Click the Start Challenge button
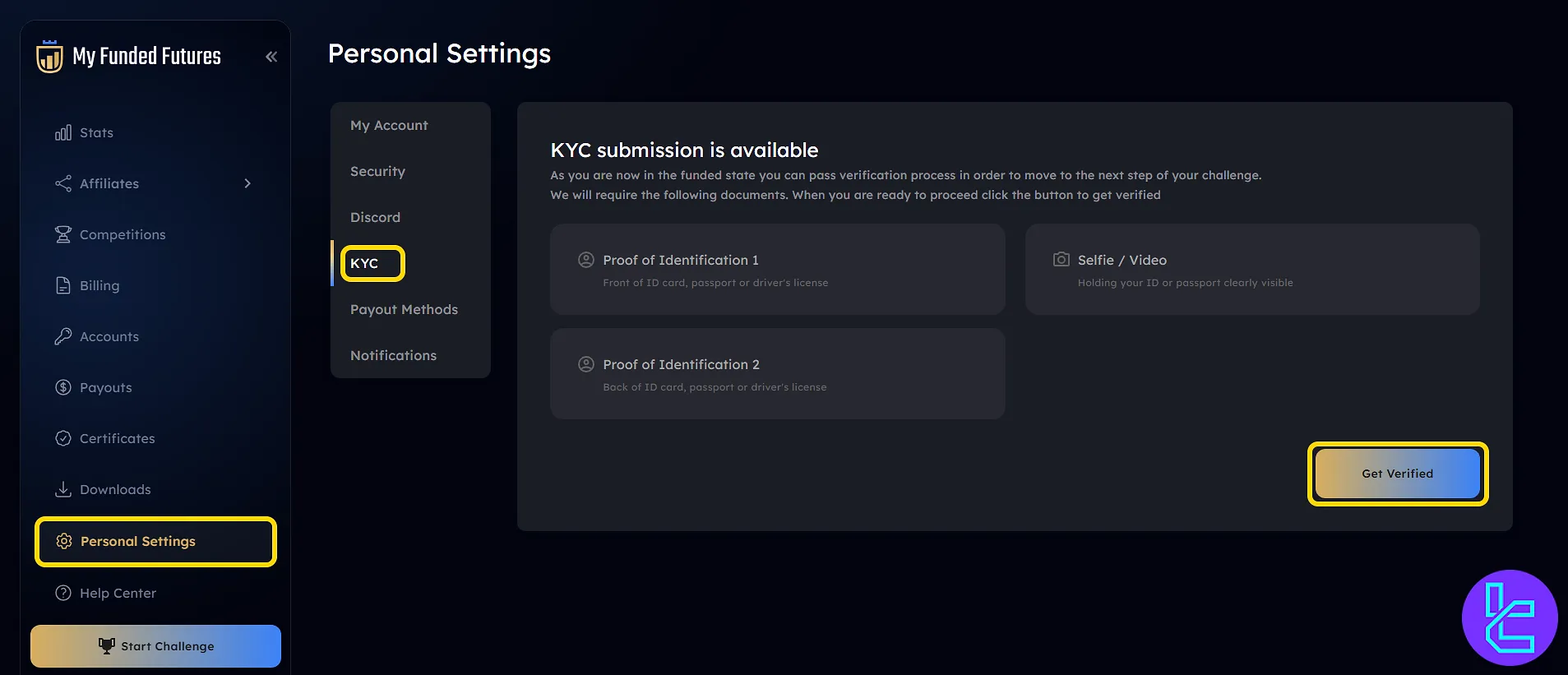 click(x=155, y=646)
